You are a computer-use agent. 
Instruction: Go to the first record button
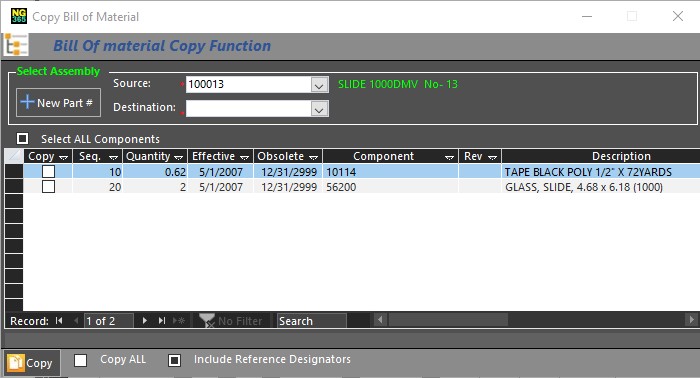pyautogui.click(x=59, y=320)
